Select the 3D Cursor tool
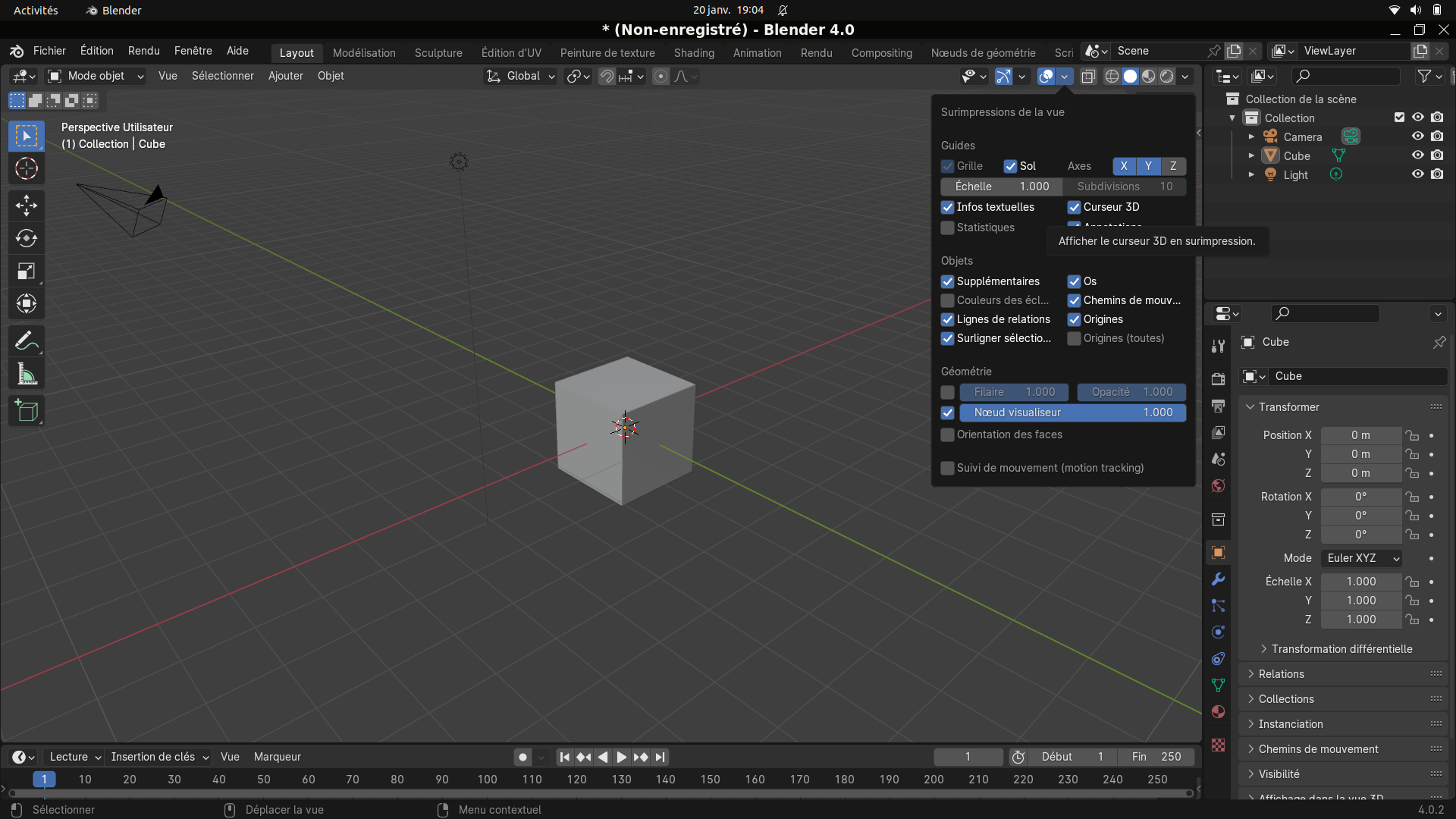The height and width of the screenshot is (819, 1456). (x=27, y=168)
